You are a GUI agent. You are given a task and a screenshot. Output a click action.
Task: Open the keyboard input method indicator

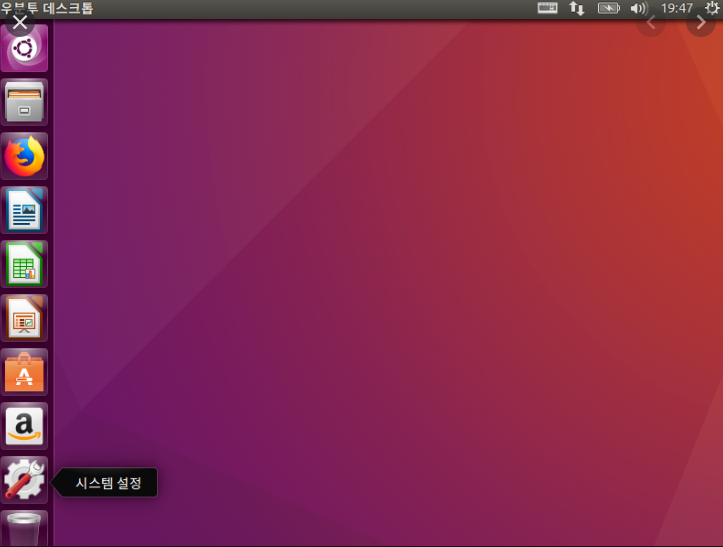[x=547, y=8]
